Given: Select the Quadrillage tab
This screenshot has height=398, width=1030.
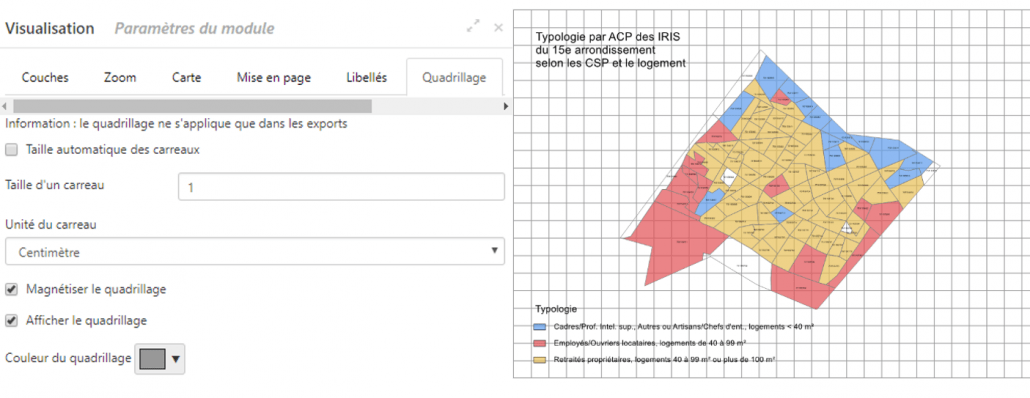Looking at the screenshot, I should click(x=455, y=77).
